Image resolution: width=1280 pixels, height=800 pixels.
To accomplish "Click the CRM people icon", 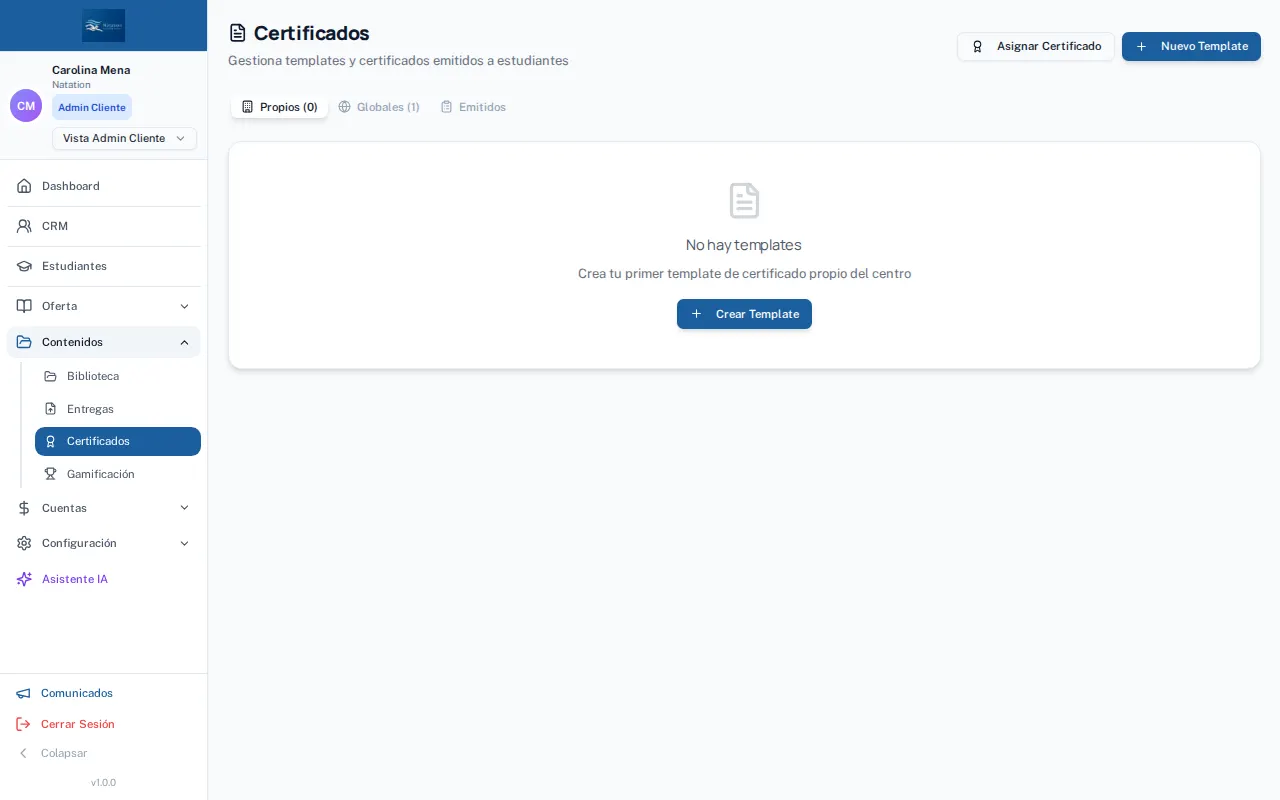I will tap(24, 226).
